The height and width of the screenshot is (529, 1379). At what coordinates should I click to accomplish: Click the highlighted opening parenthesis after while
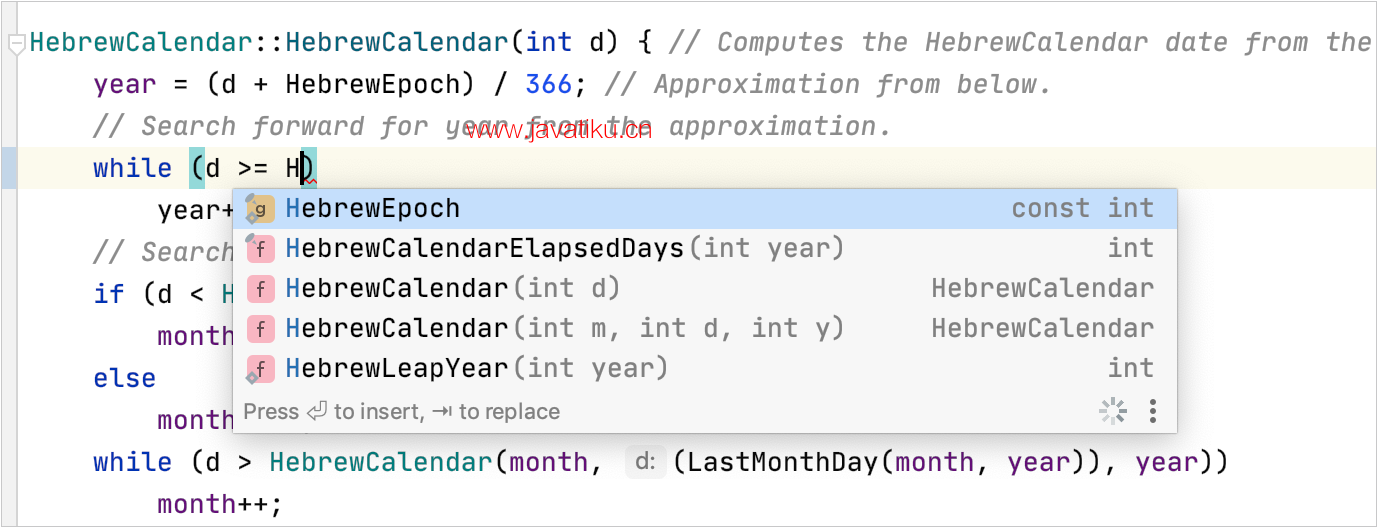196,168
